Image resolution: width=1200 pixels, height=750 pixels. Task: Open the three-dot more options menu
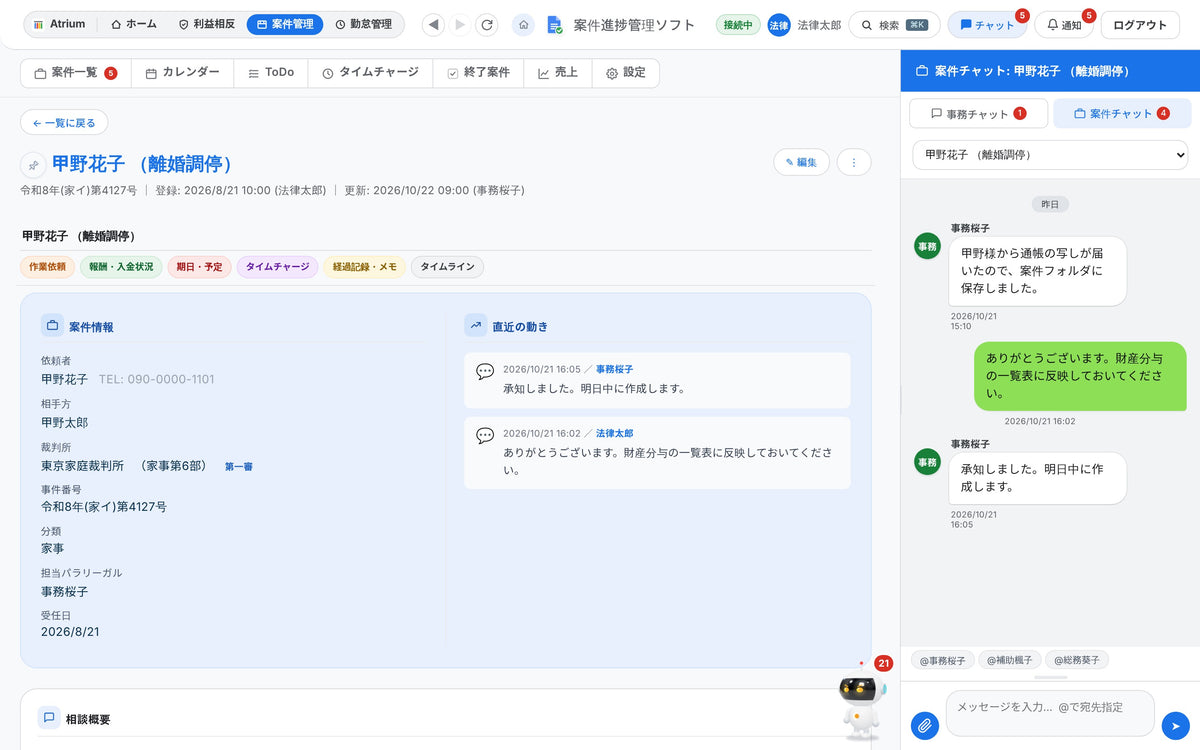854,162
